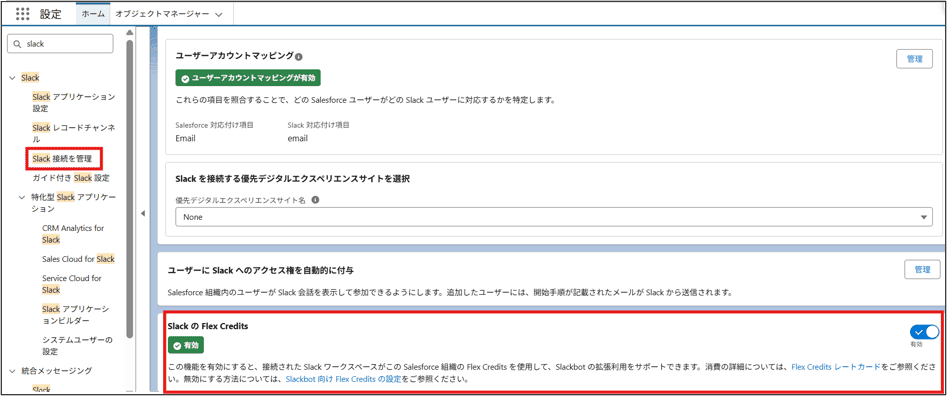947x396 pixels.
Task: Open the App Launcher dots grid
Action: coord(22,14)
